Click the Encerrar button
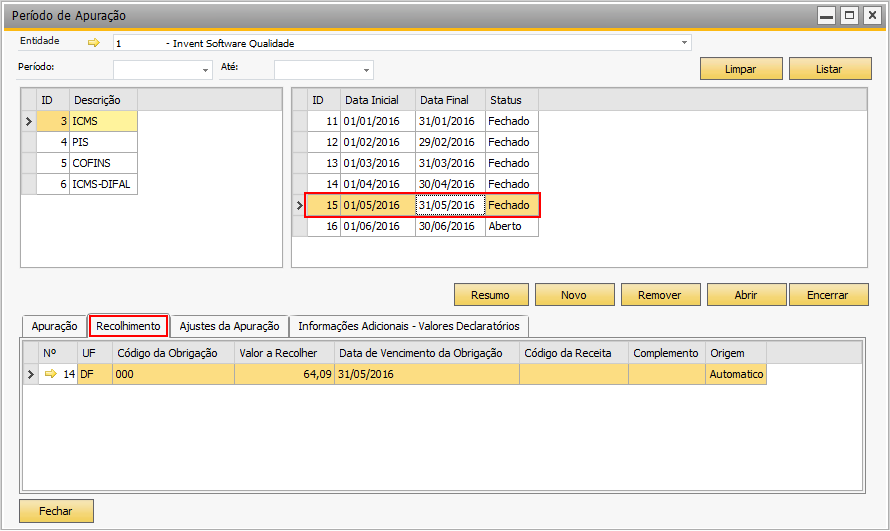Screen dimensions: 890x531 [828, 295]
